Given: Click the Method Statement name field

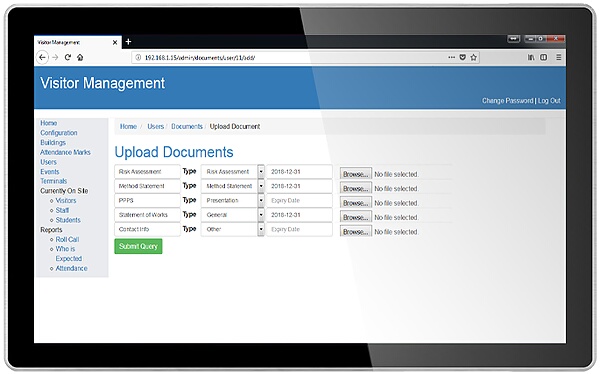Looking at the screenshot, I should pos(147,186).
